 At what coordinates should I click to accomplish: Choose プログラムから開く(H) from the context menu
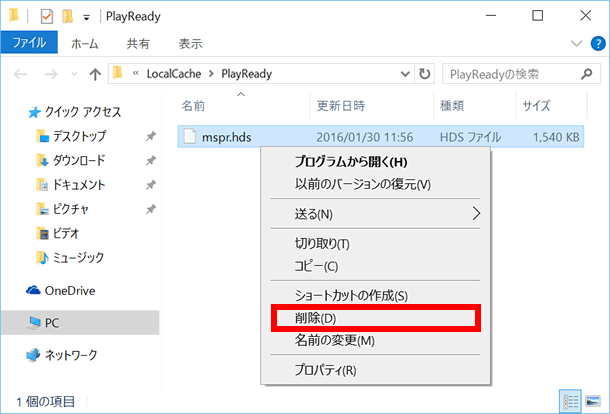click(x=375, y=161)
